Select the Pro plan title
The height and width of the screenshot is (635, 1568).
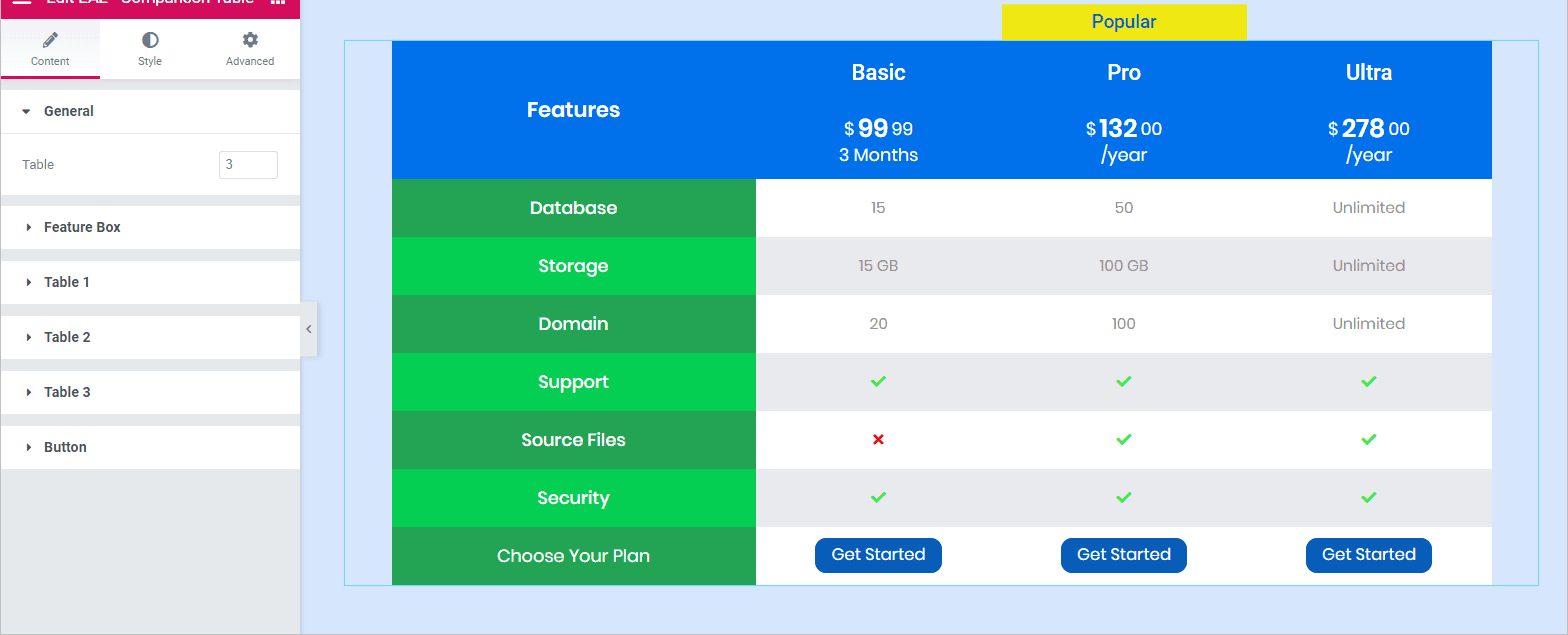(1124, 72)
